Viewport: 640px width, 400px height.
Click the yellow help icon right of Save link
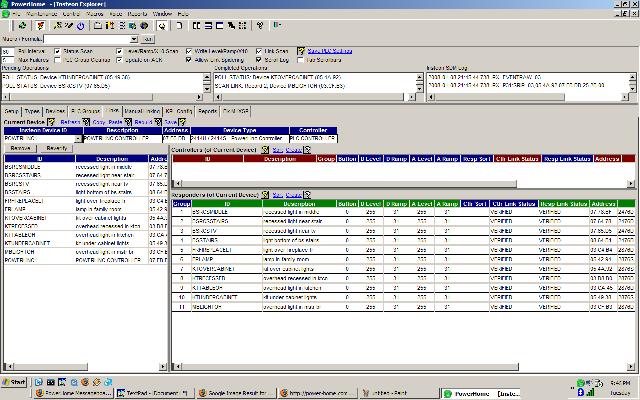click(182, 122)
